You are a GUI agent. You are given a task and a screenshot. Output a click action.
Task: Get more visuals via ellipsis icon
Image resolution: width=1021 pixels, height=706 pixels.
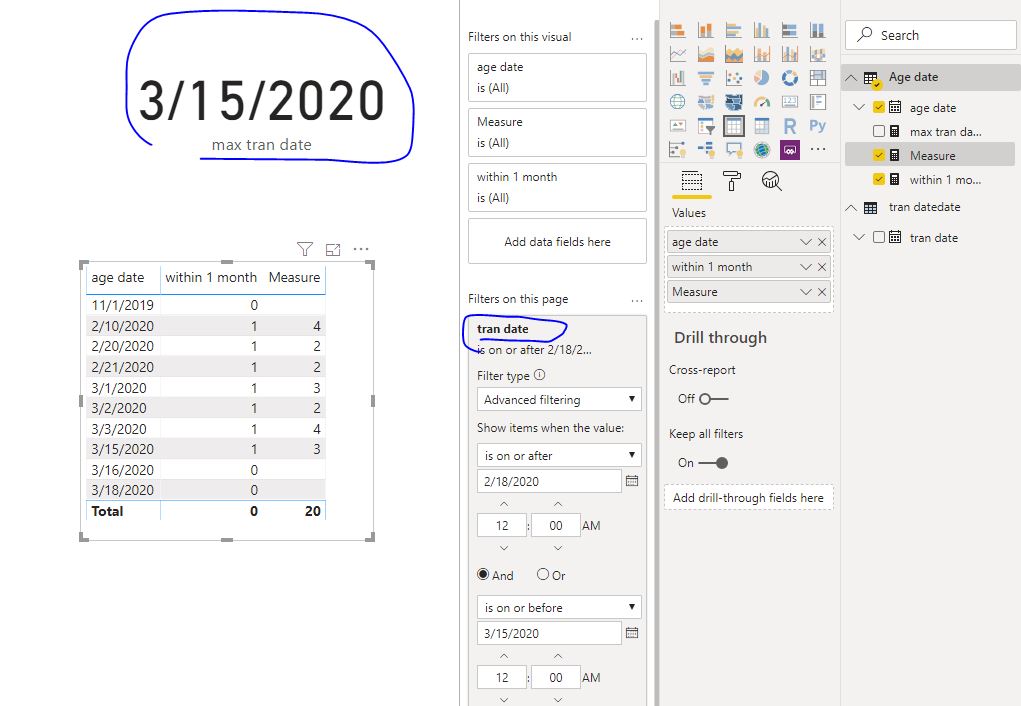pos(818,150)
